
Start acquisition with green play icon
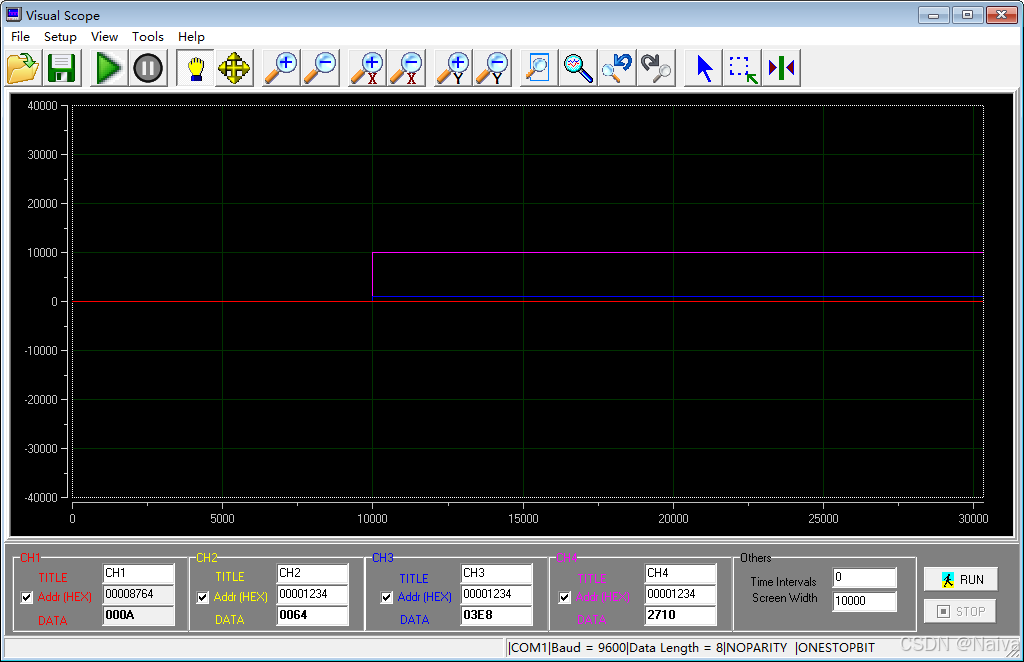[108, 68]
